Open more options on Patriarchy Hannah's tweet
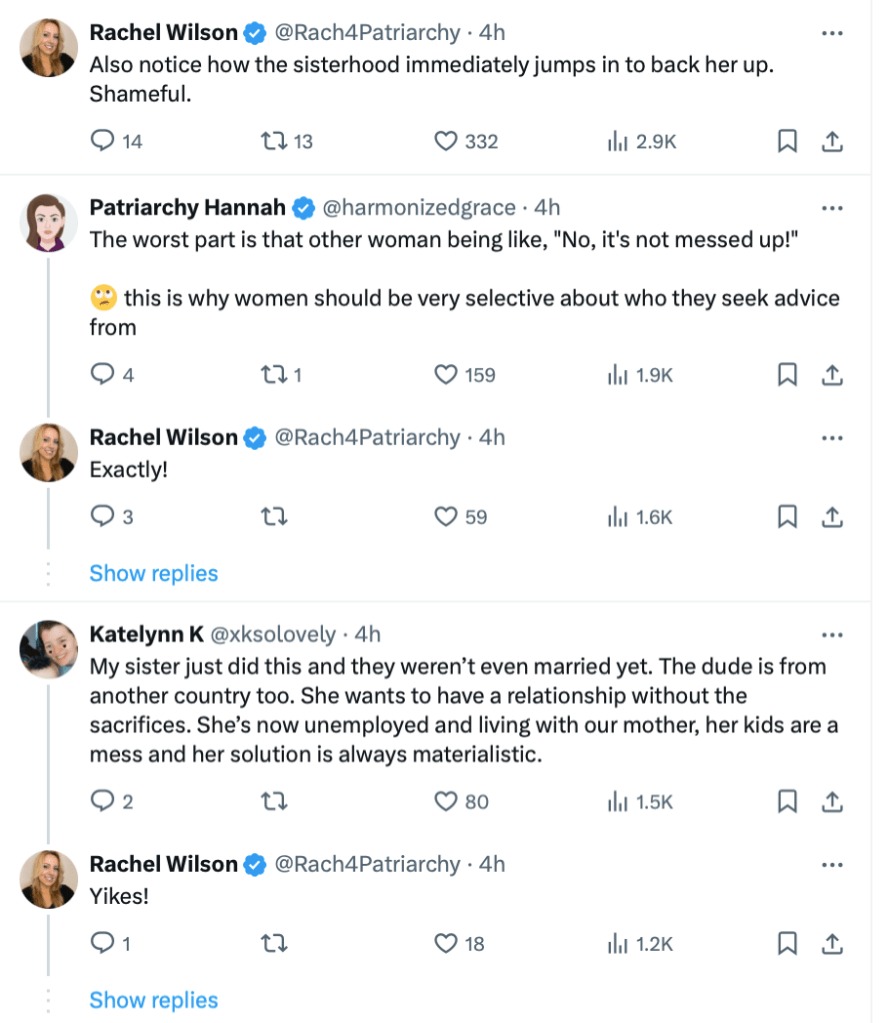888x1023 pixels. pyautogui.click(x=831, y=208)
